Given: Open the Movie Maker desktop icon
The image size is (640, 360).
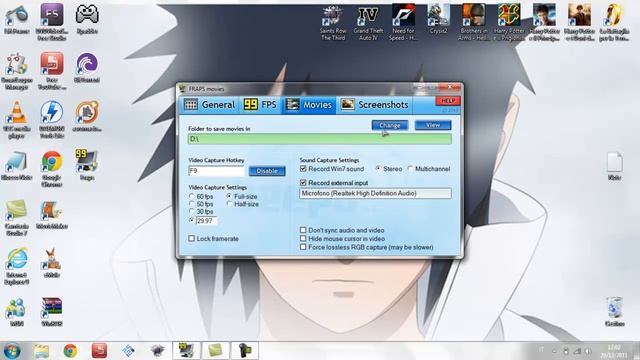Looking at the screenshot, I should click(52, 210).
